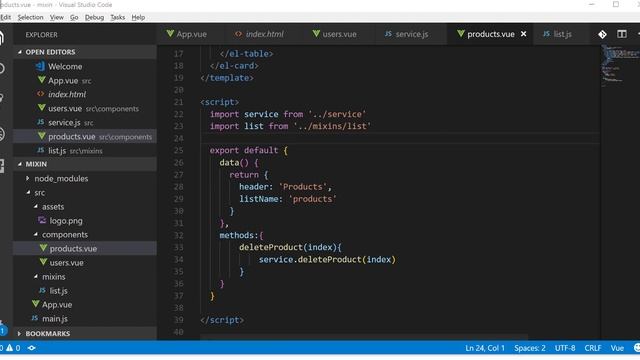Image resolution: width=640 pixels, height=360 pixels.
Task: Click the main.js JS file icon
Action: (35, 318)
